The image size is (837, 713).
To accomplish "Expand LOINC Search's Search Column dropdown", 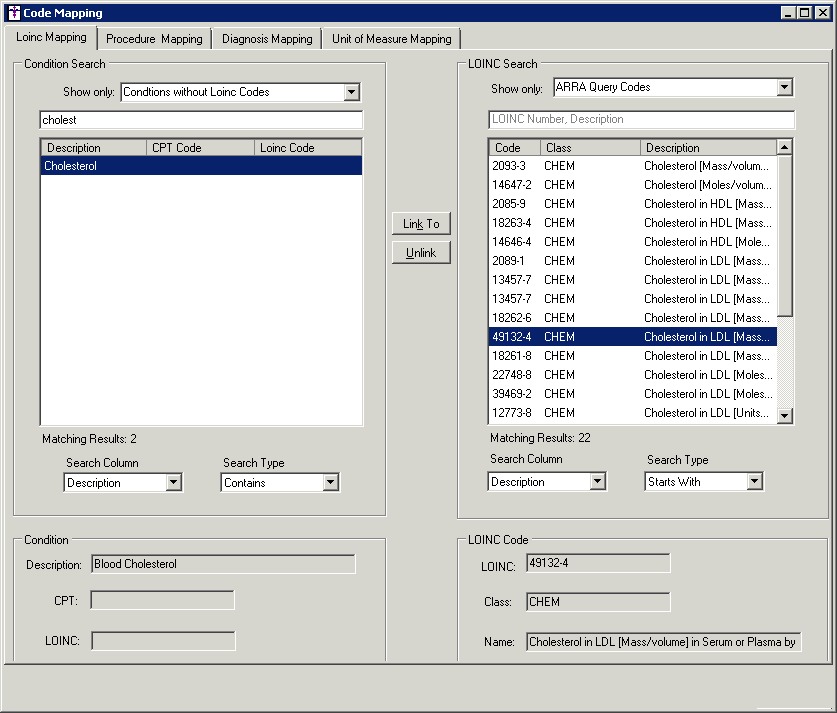I will [597, 481].
